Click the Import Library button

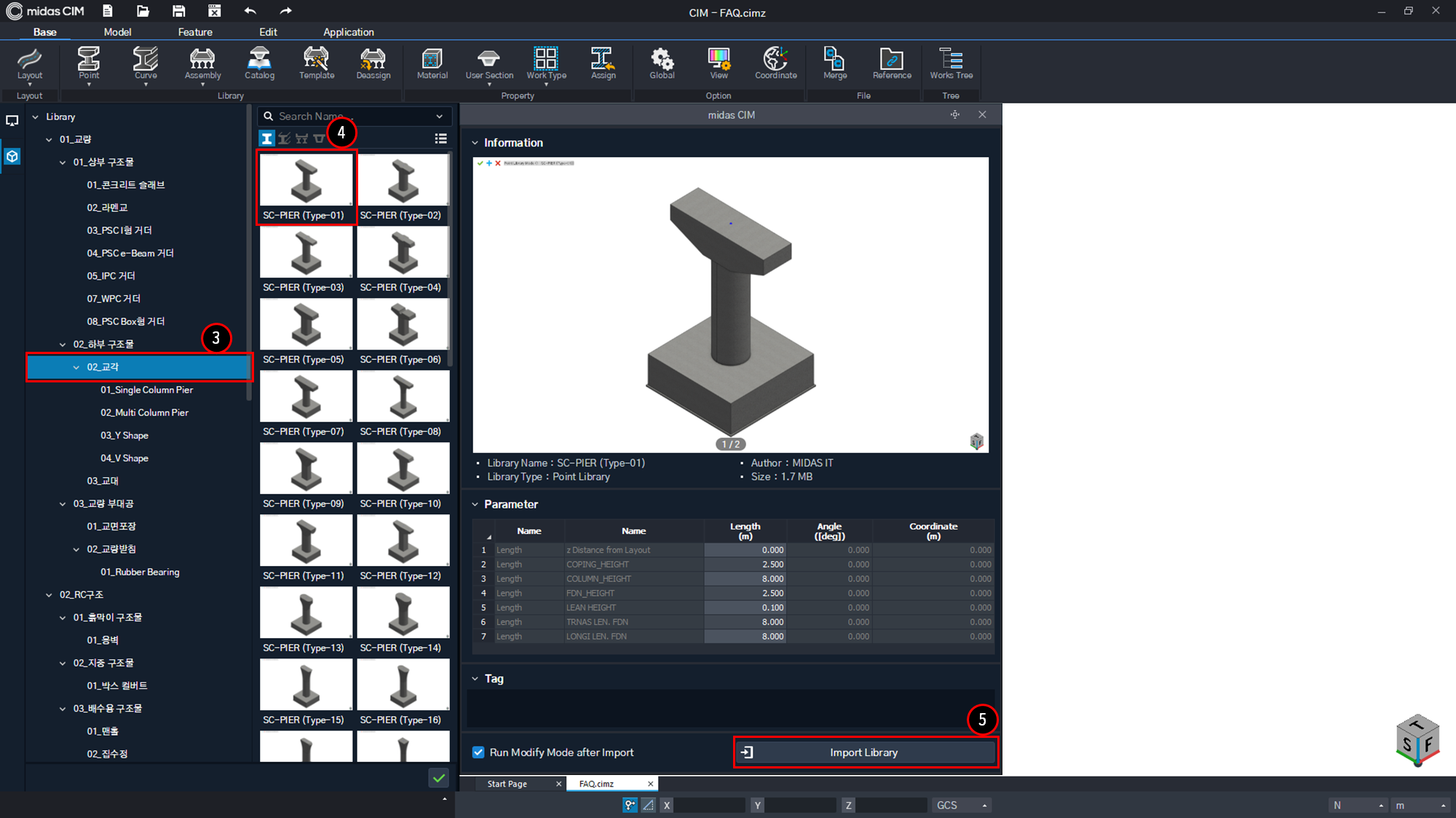(865, 752)
